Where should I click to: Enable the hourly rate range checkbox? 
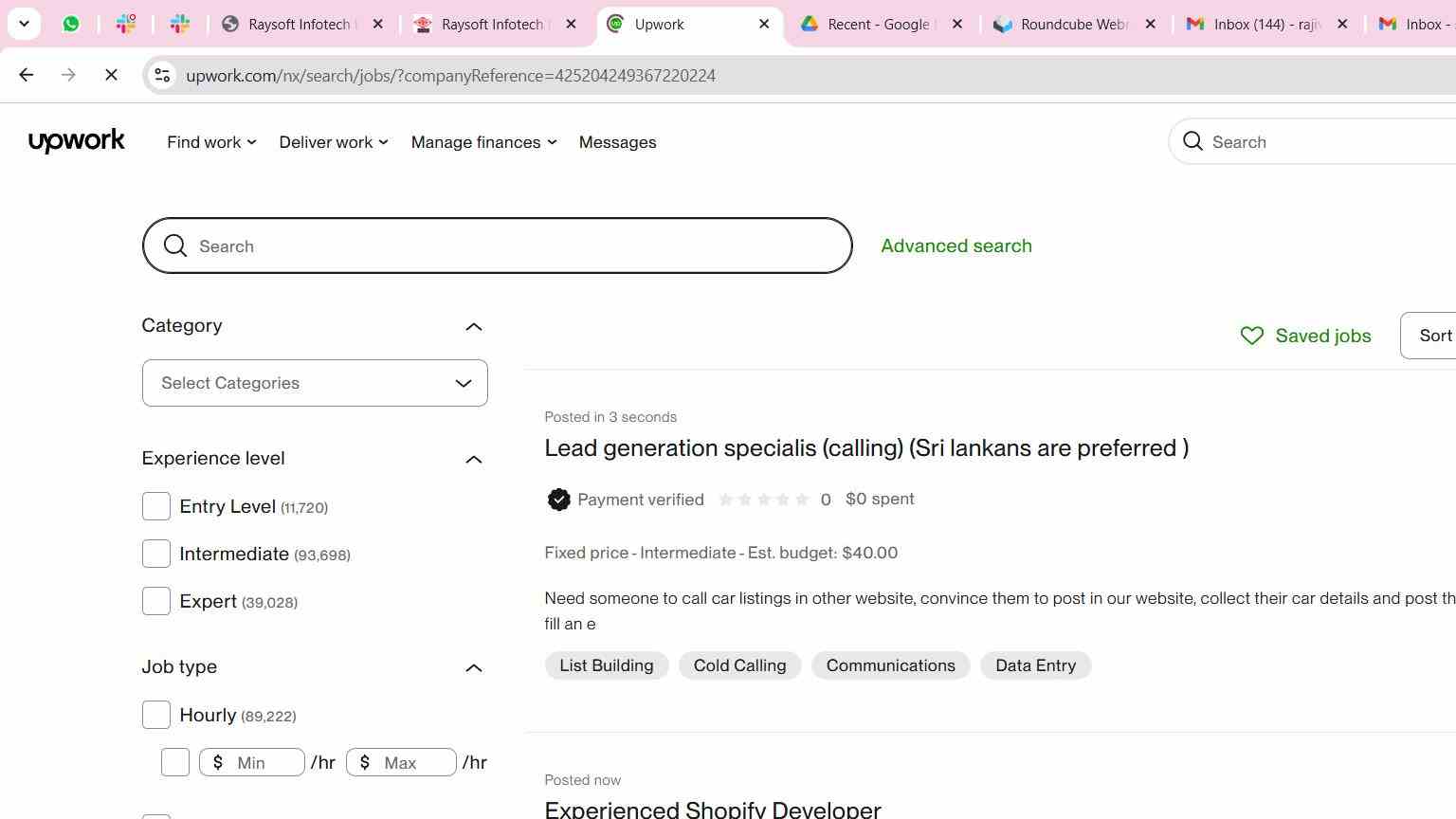pos(175,762)
